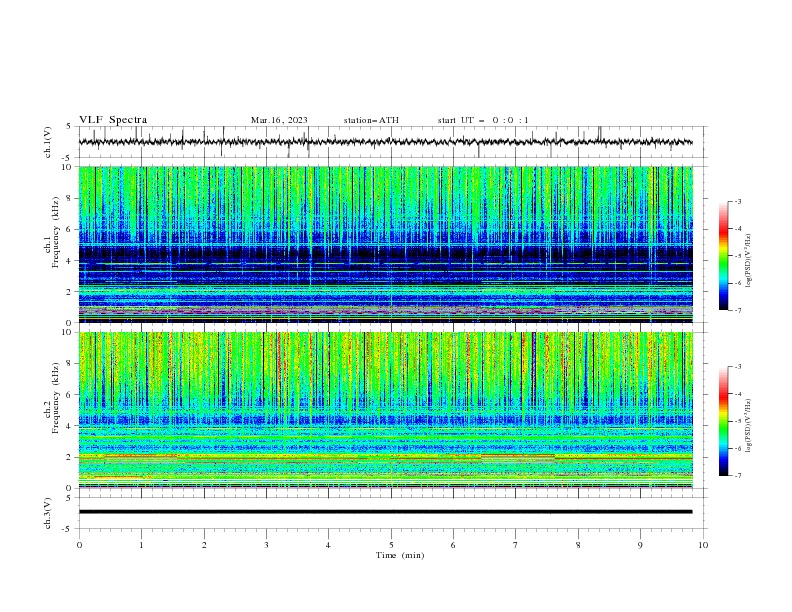
Task: Click the "station=ATH" label
Action: coord(371,120)
